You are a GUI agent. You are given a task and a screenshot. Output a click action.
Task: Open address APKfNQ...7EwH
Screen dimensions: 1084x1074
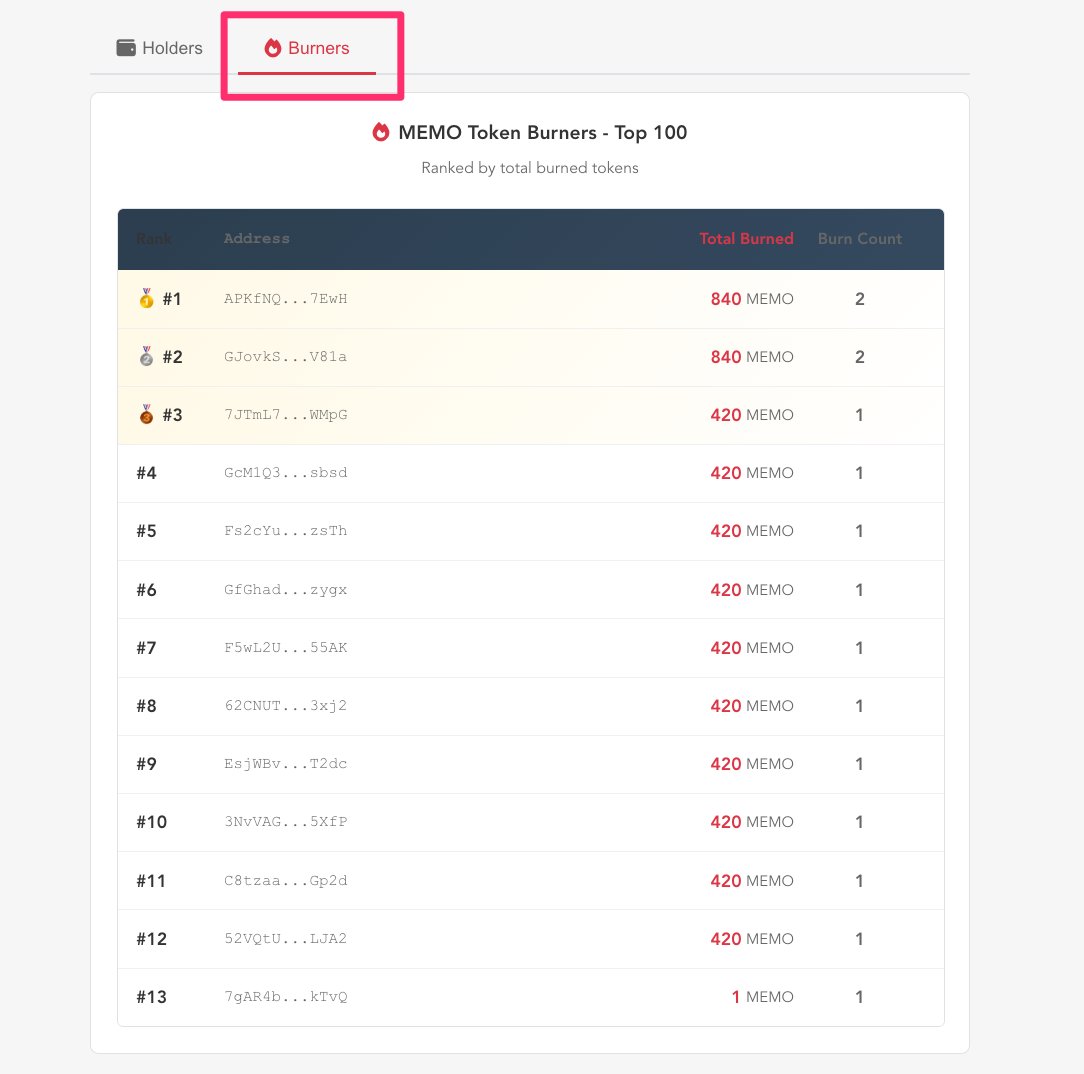coord(286,299)
